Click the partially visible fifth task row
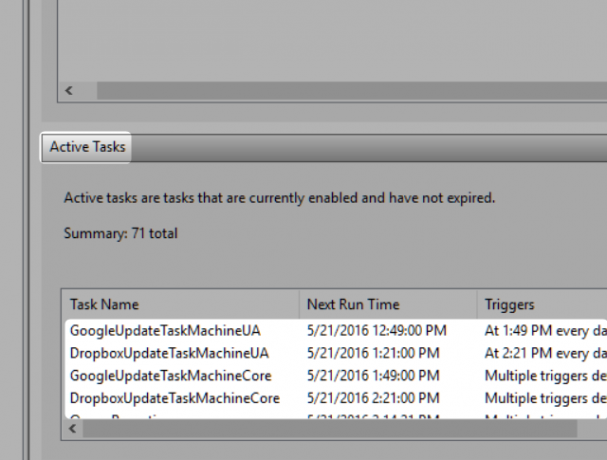The height and width of the screenshot is (460, 607). point(336,415)
